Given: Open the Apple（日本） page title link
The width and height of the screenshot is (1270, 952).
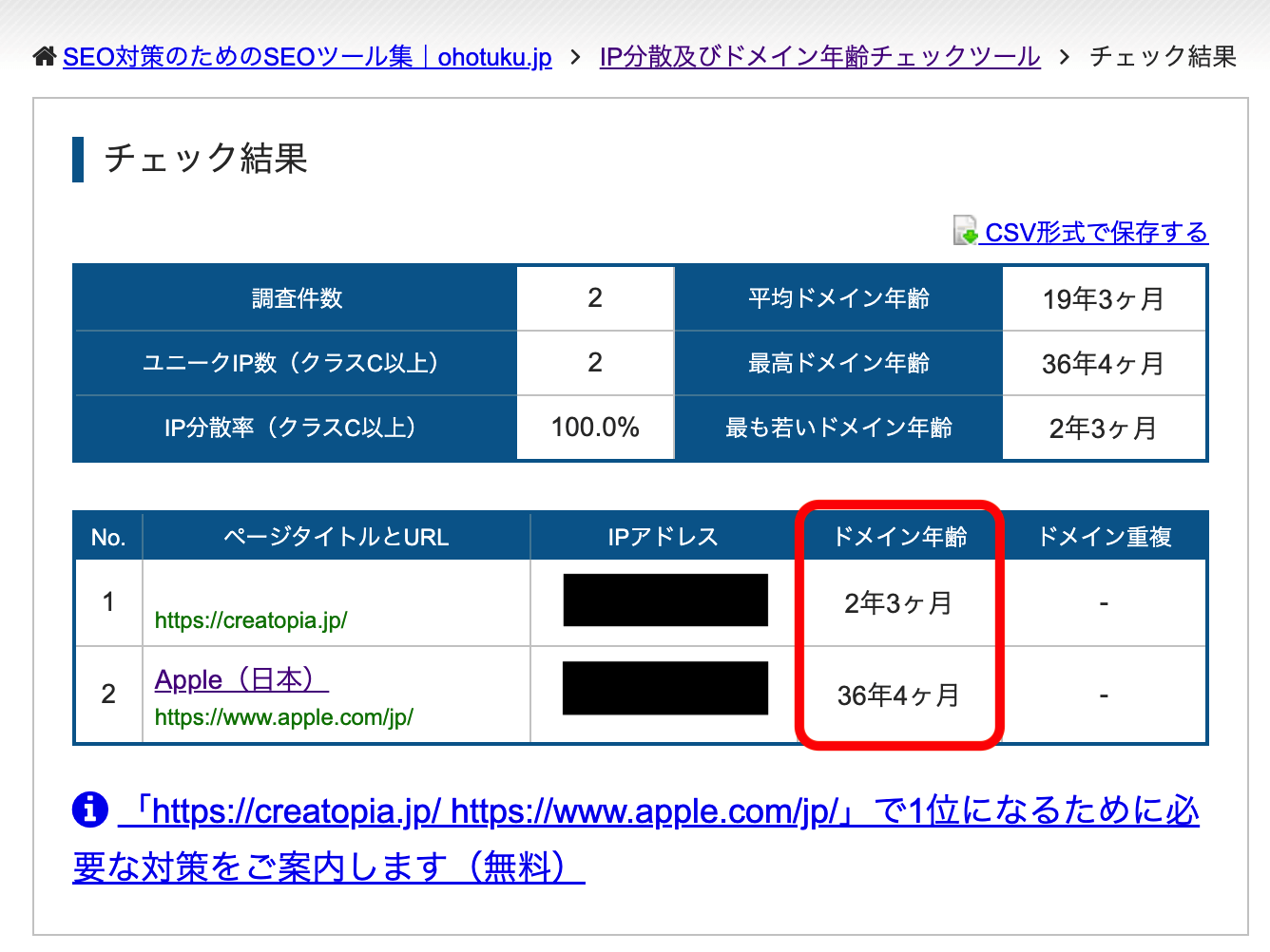Looking at the screenshot, I should (241, 678).
